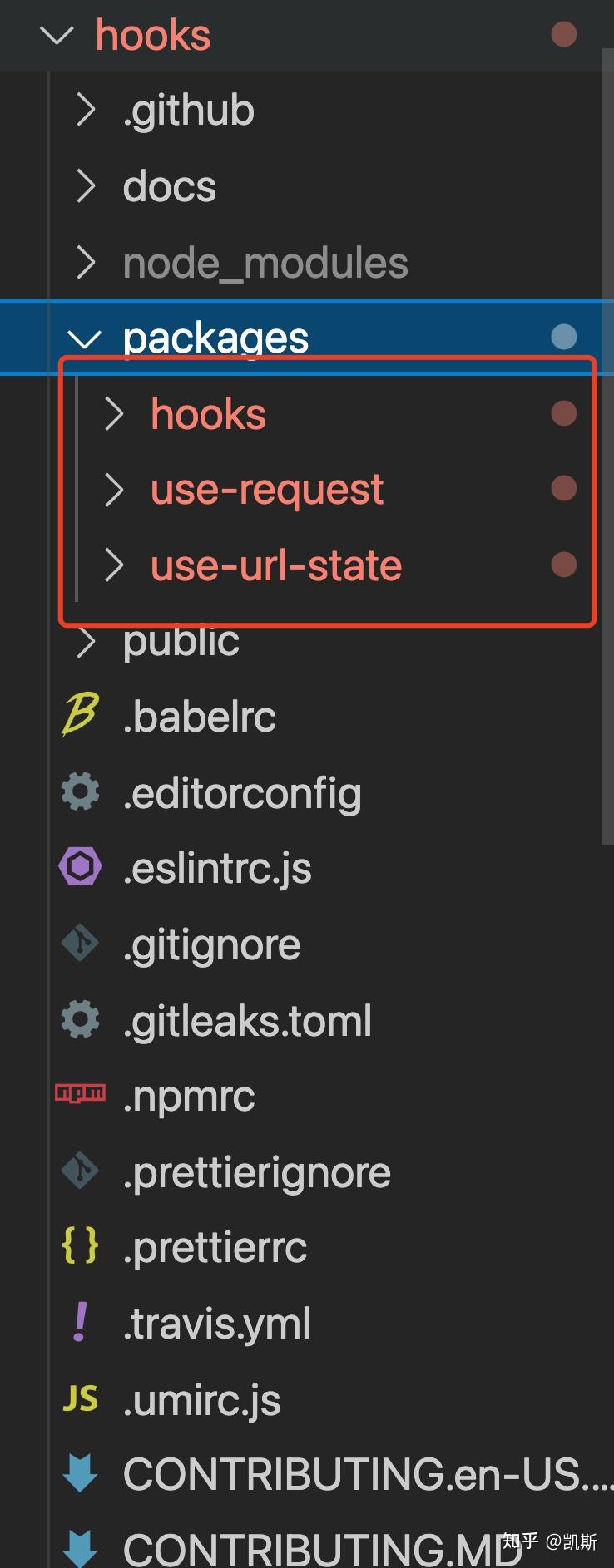Collapse the root hooks folder chevron
This screenshot has height=1568, width=614.
point(57,35)
